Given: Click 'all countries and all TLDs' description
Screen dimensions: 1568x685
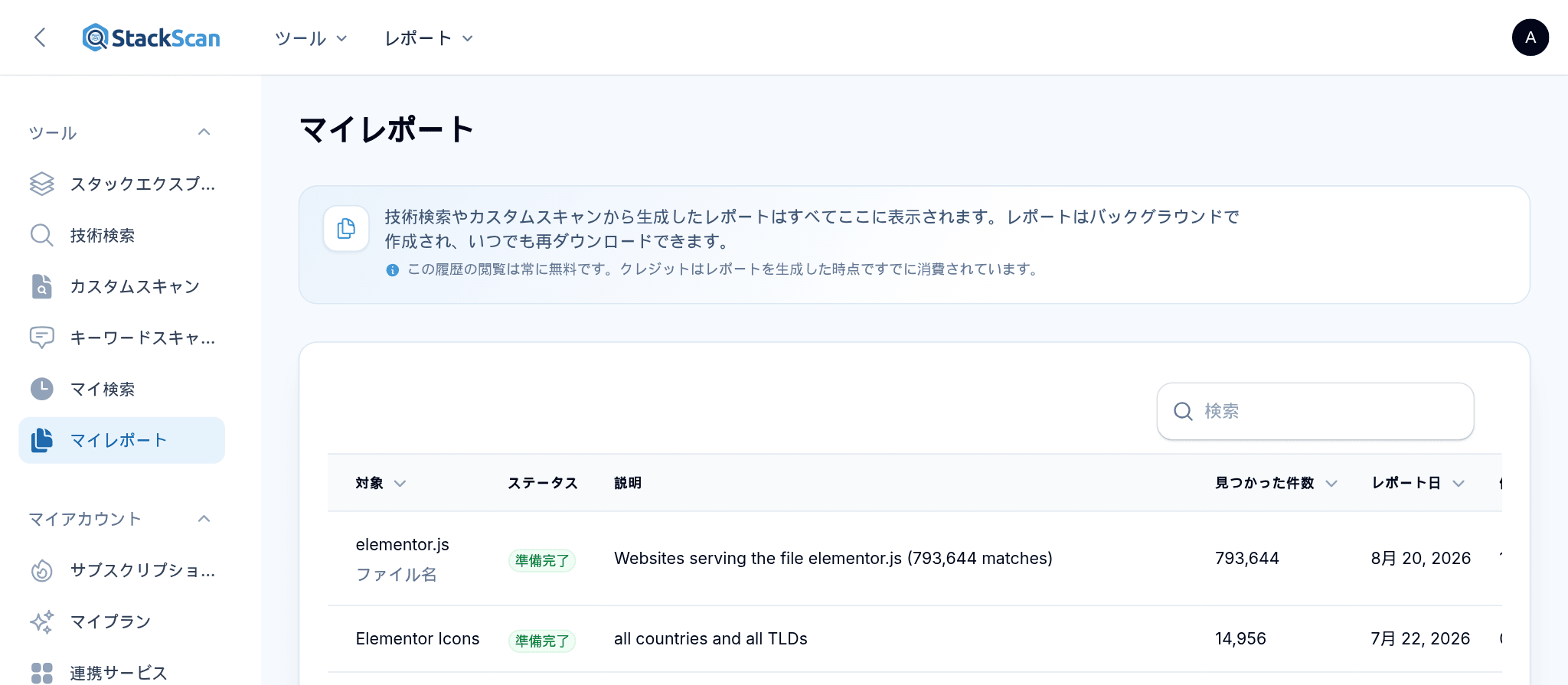Looking at the screenshot, I should pos(710,638).
